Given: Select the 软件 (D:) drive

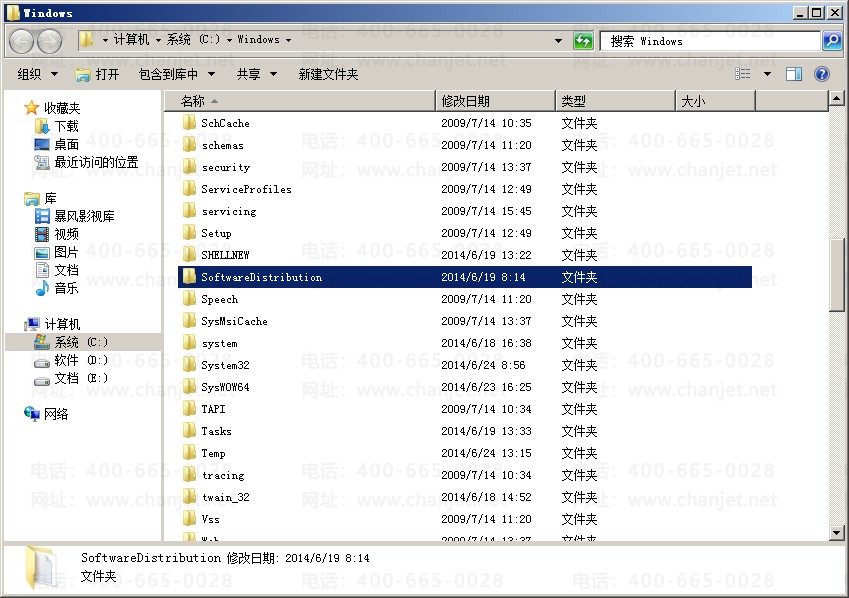Looking at the screenshot, I should click(71, 360).
